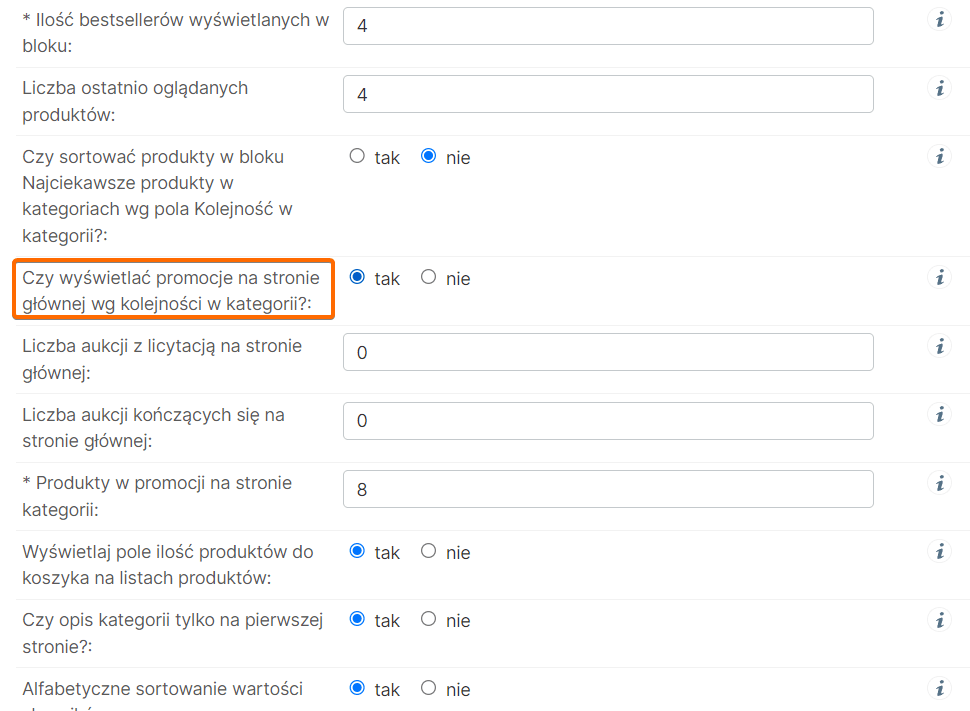Click the highlighted 'Czy wyświetlać promocje' label
Image resolution: width=970 pixels, height=711 pixels.
(172, 290)
